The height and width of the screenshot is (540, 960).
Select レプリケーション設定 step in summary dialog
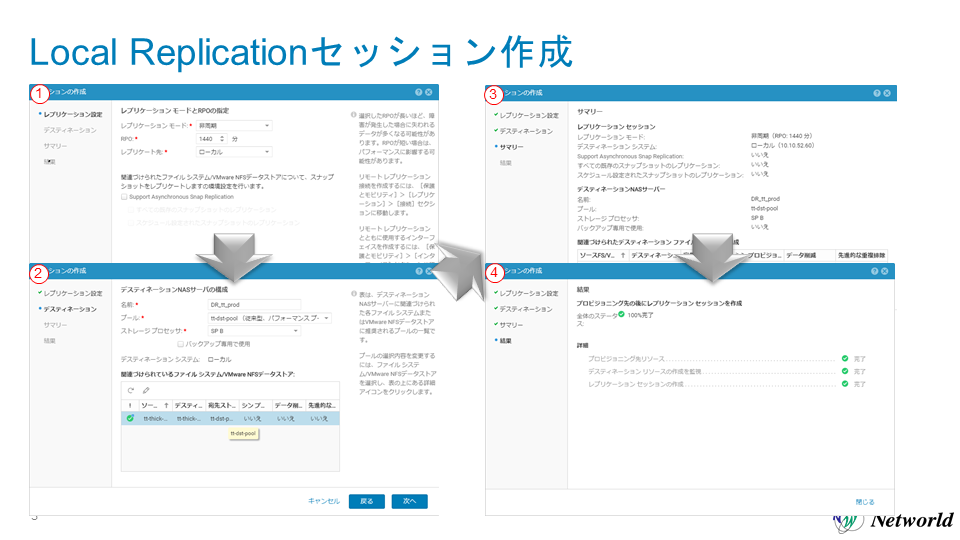tap(529, 115)
